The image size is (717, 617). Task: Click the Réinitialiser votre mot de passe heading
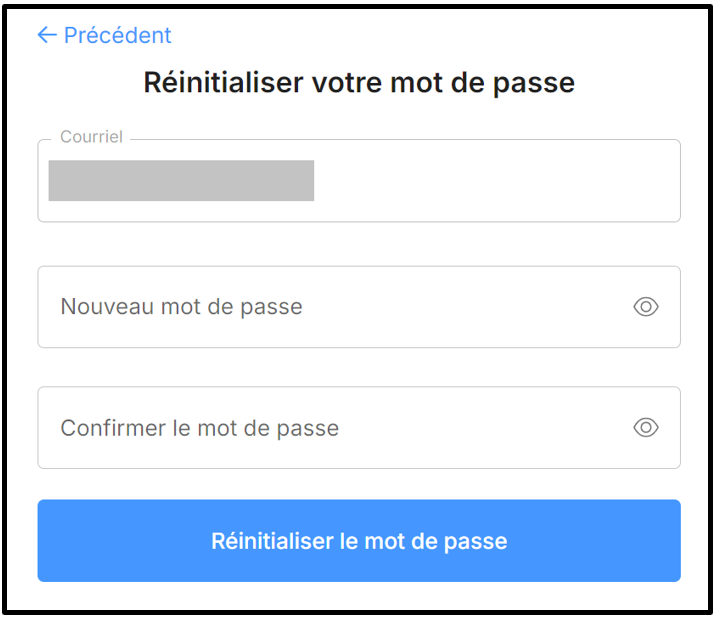coord(359,82)
